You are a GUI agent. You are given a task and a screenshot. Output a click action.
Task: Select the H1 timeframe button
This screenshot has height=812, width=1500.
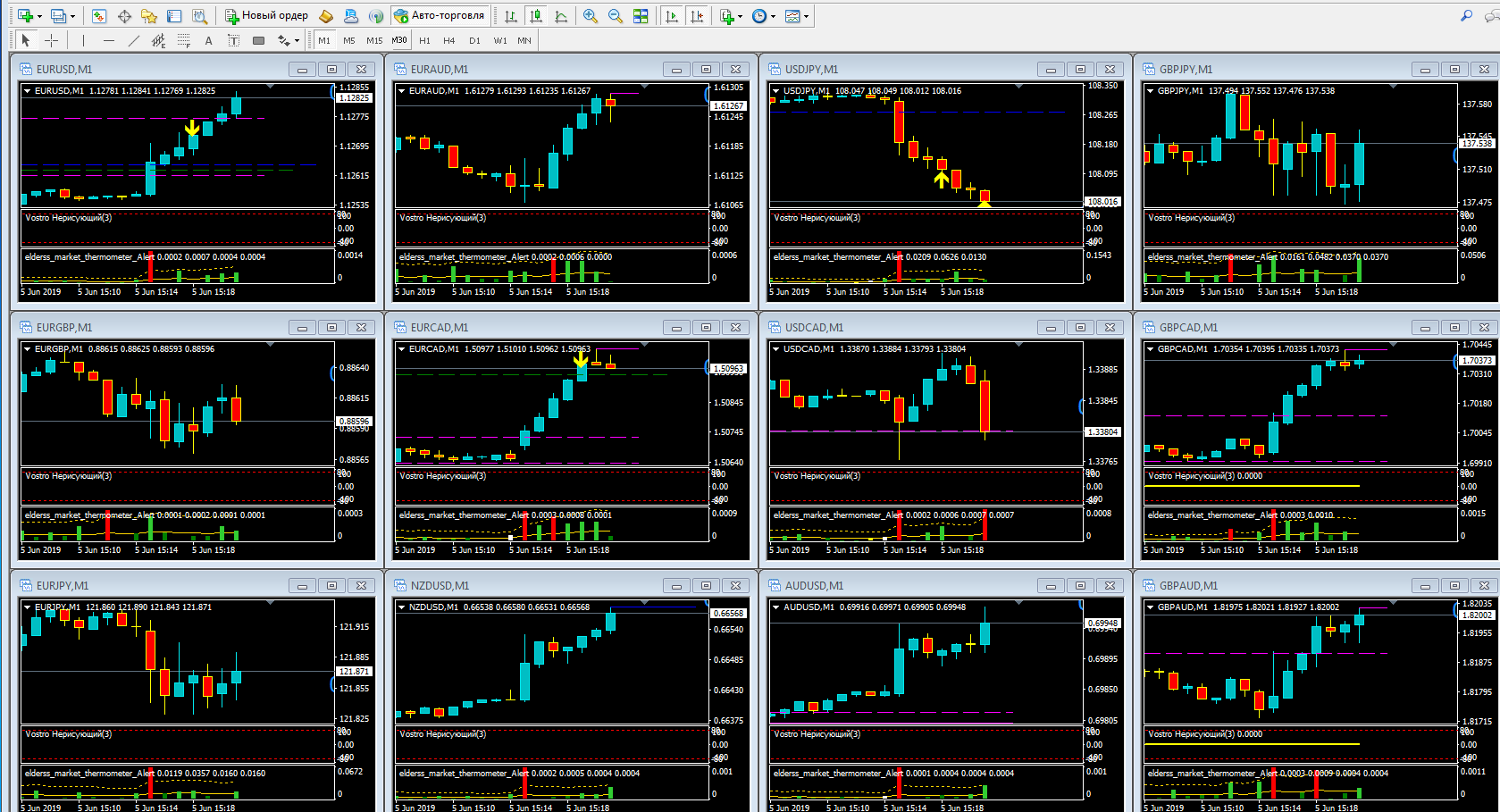424,40
